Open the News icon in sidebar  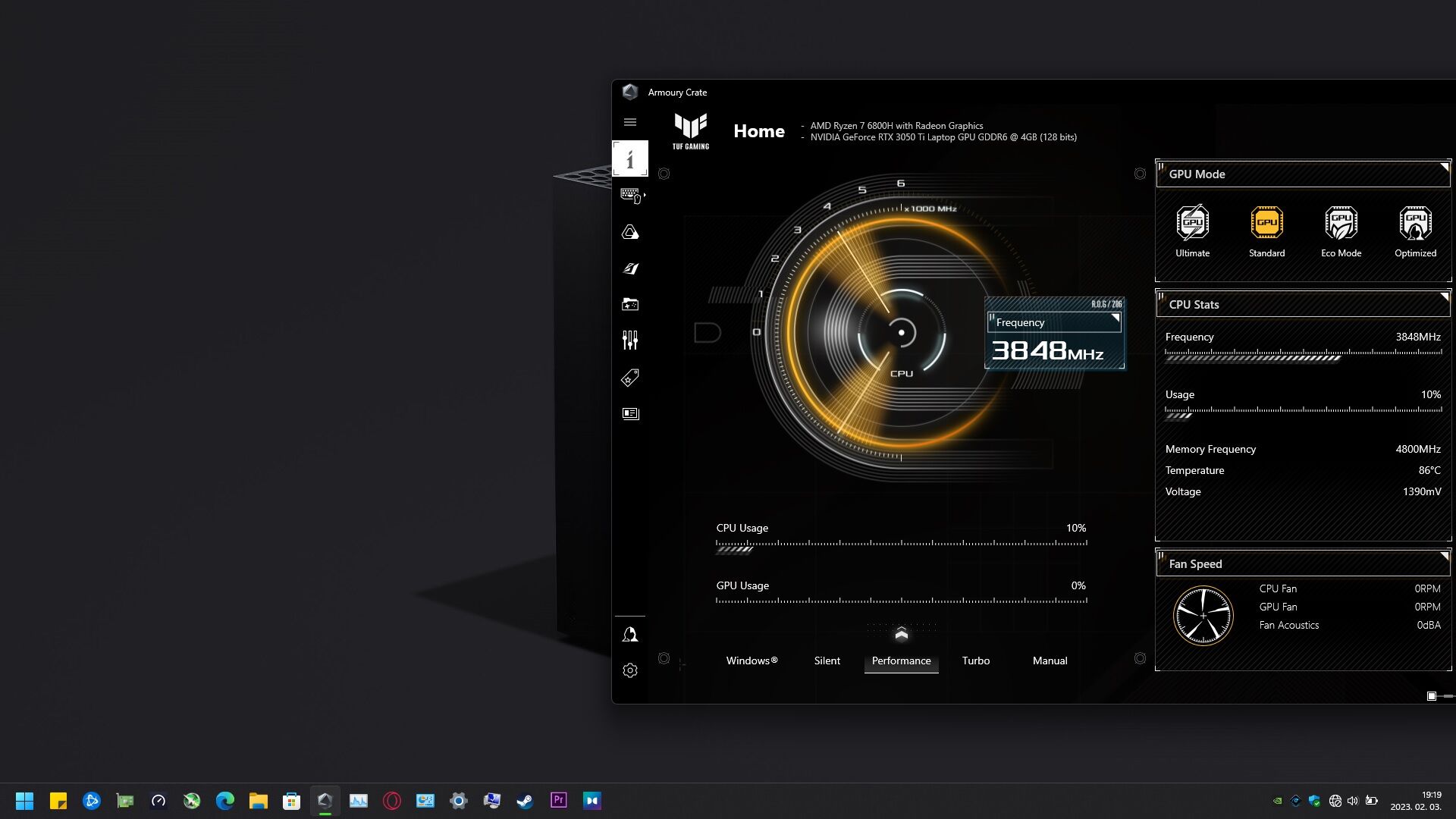coord(630,413)
